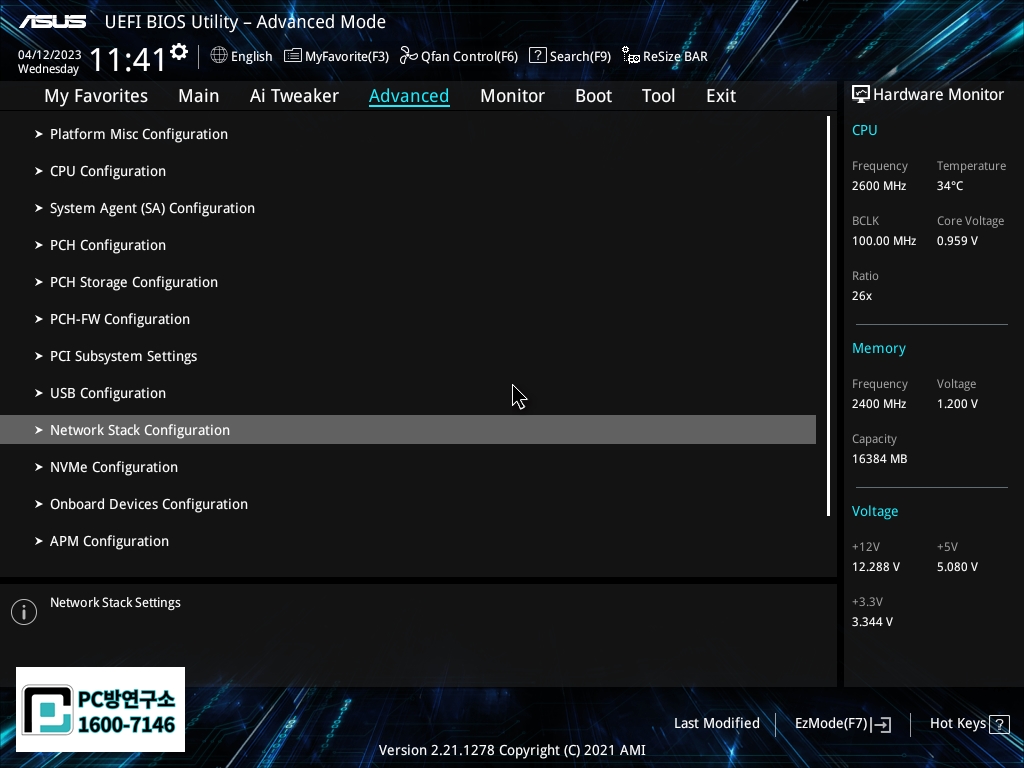
Task: Expand arrow beside PCH Storage Configuration
Action: [x=39, y=282]
